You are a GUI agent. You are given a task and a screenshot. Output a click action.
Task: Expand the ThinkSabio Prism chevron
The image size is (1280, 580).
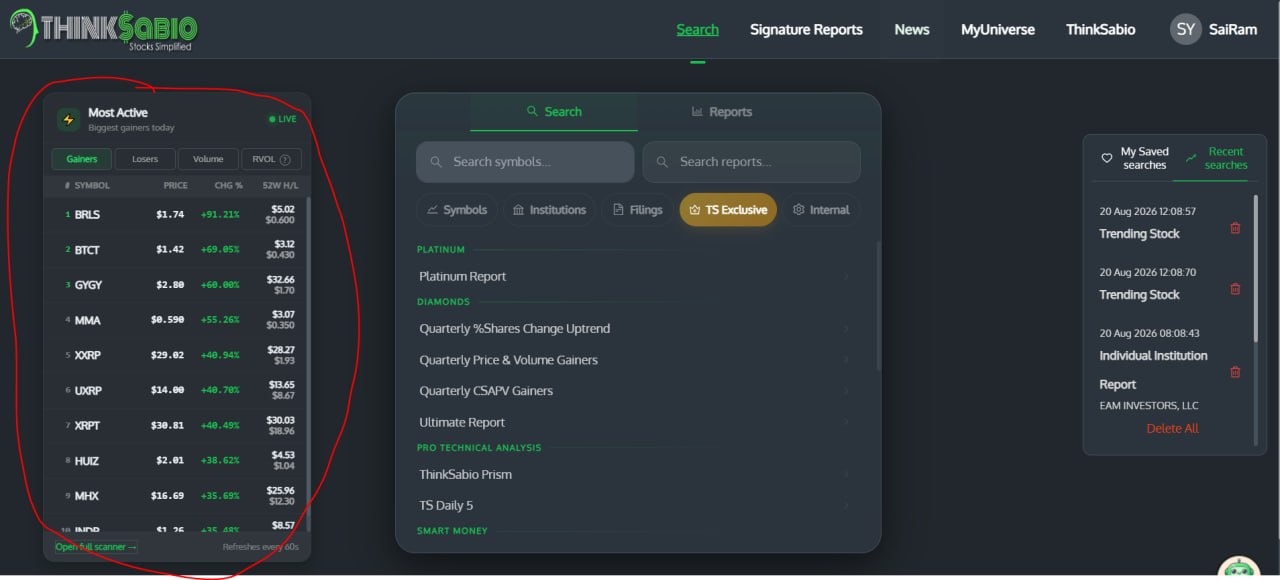846,475
